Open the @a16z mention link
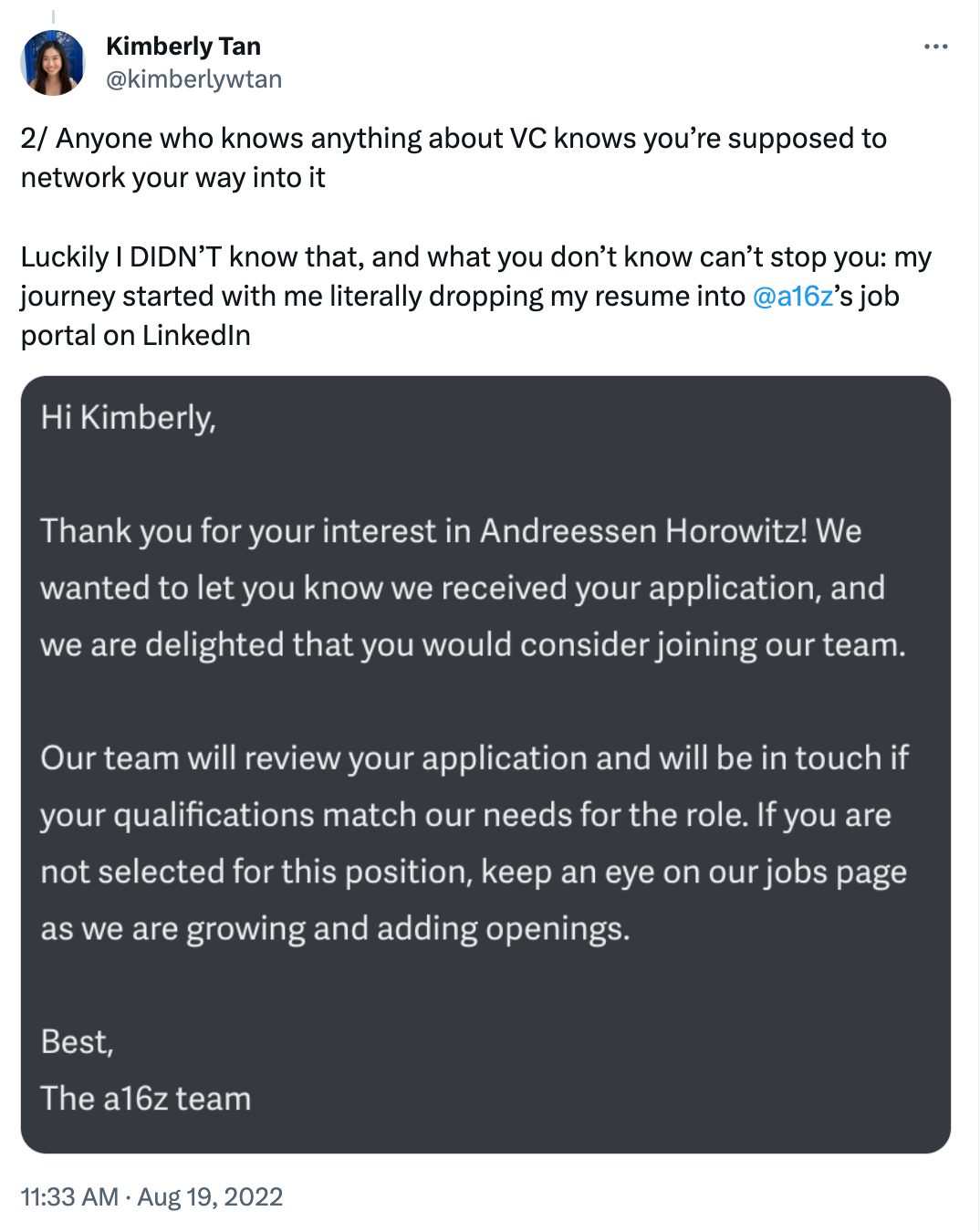This screenshot has width=980, height=1232. [792, 297]
